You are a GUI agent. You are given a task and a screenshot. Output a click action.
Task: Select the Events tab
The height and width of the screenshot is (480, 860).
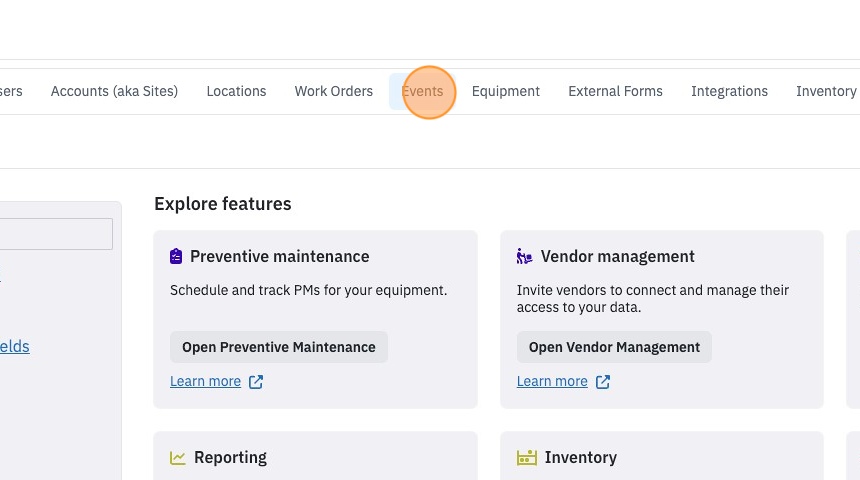[x=422, y=91]
